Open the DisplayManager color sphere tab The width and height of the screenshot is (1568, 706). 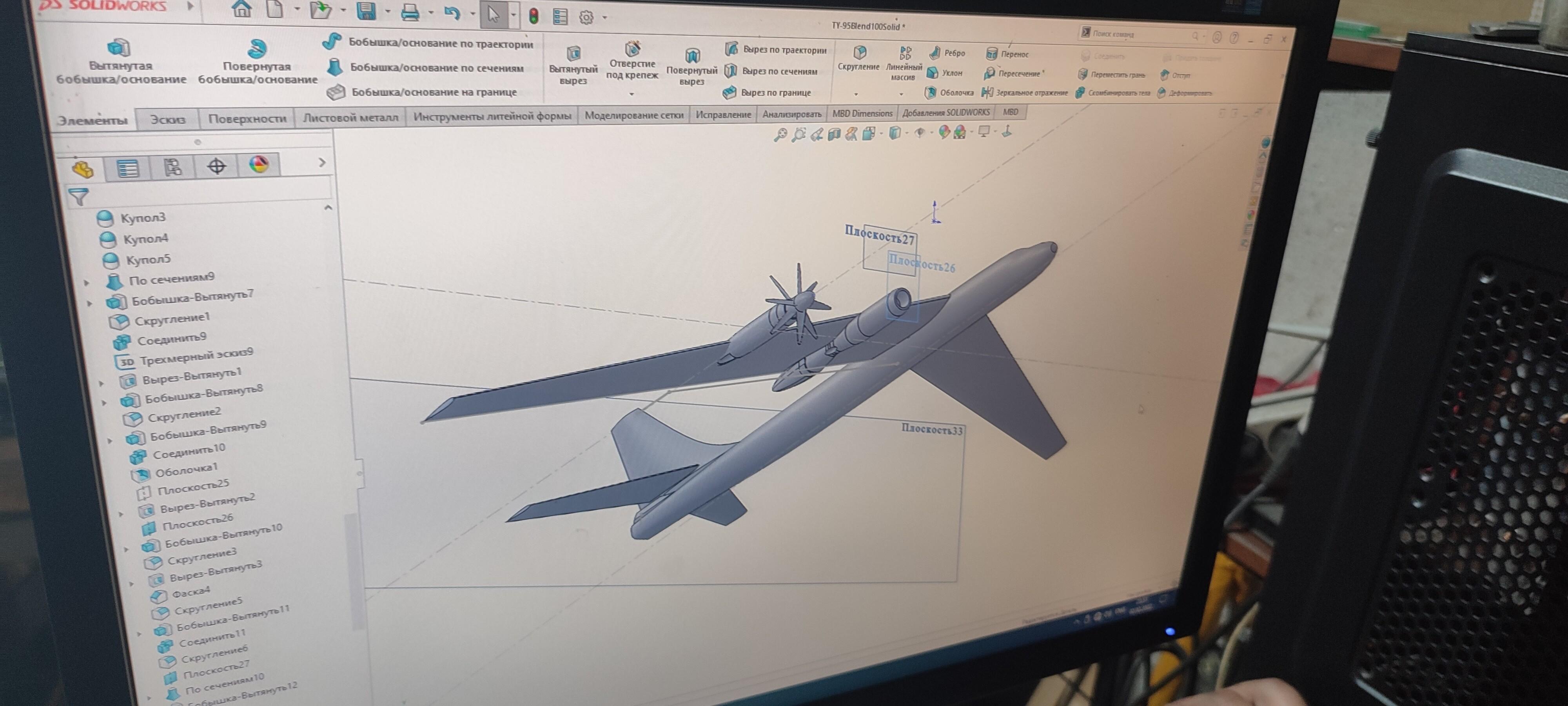(x=259, y=164)
